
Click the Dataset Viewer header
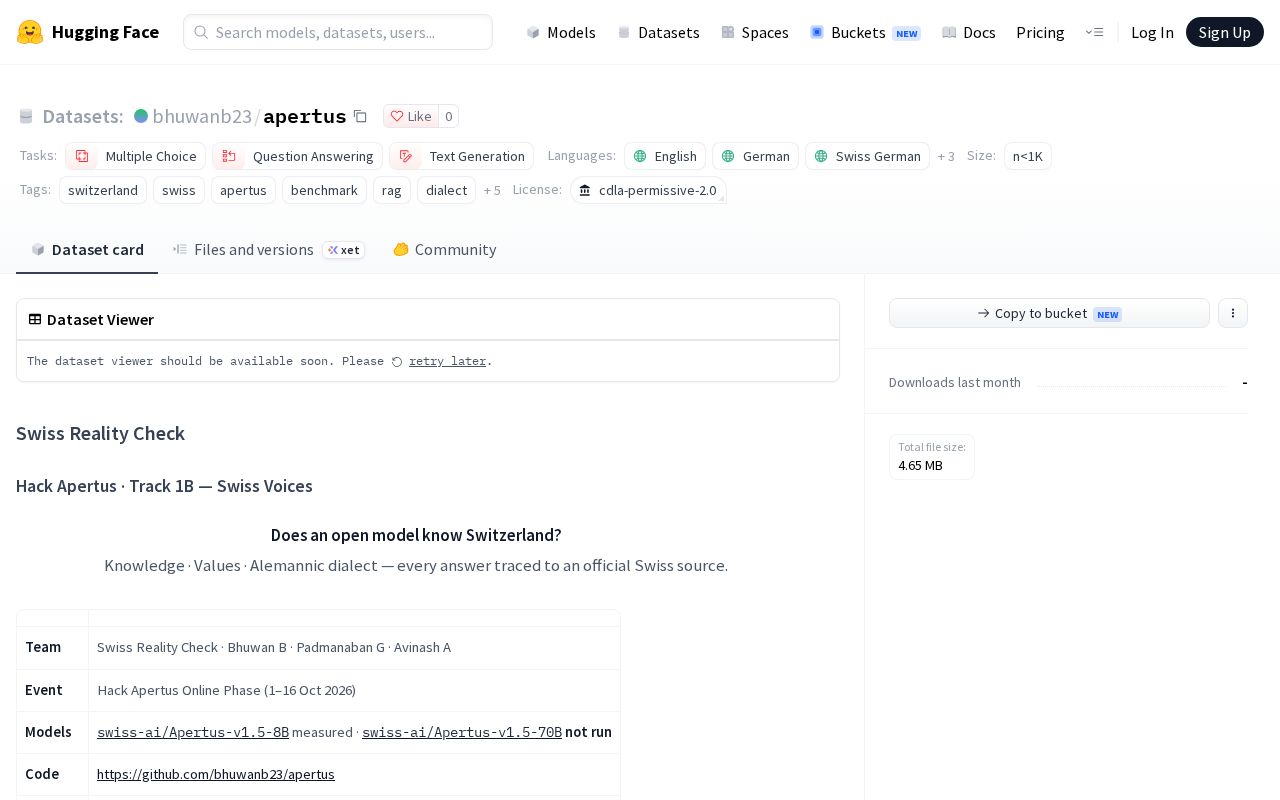(x=428, y=320)
